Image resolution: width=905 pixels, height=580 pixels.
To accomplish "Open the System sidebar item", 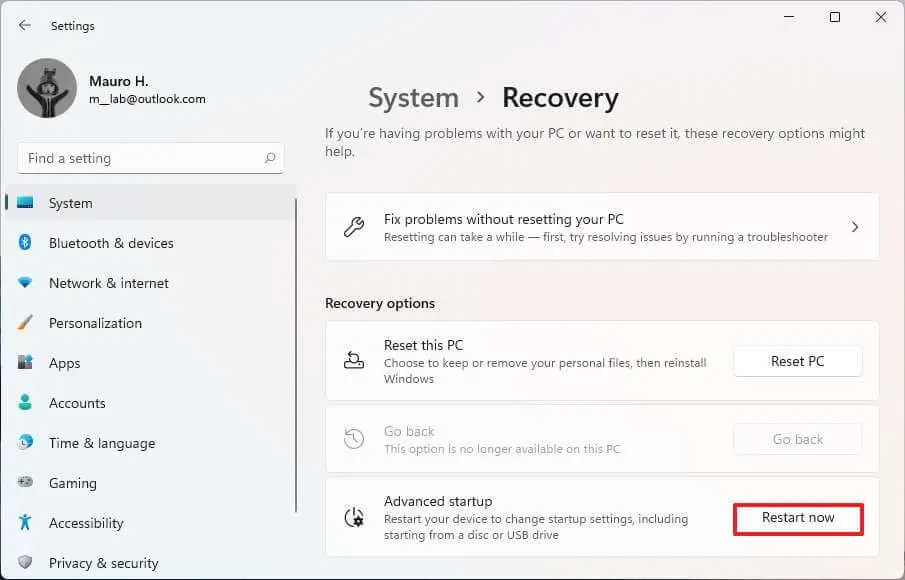I will (70, 203).
